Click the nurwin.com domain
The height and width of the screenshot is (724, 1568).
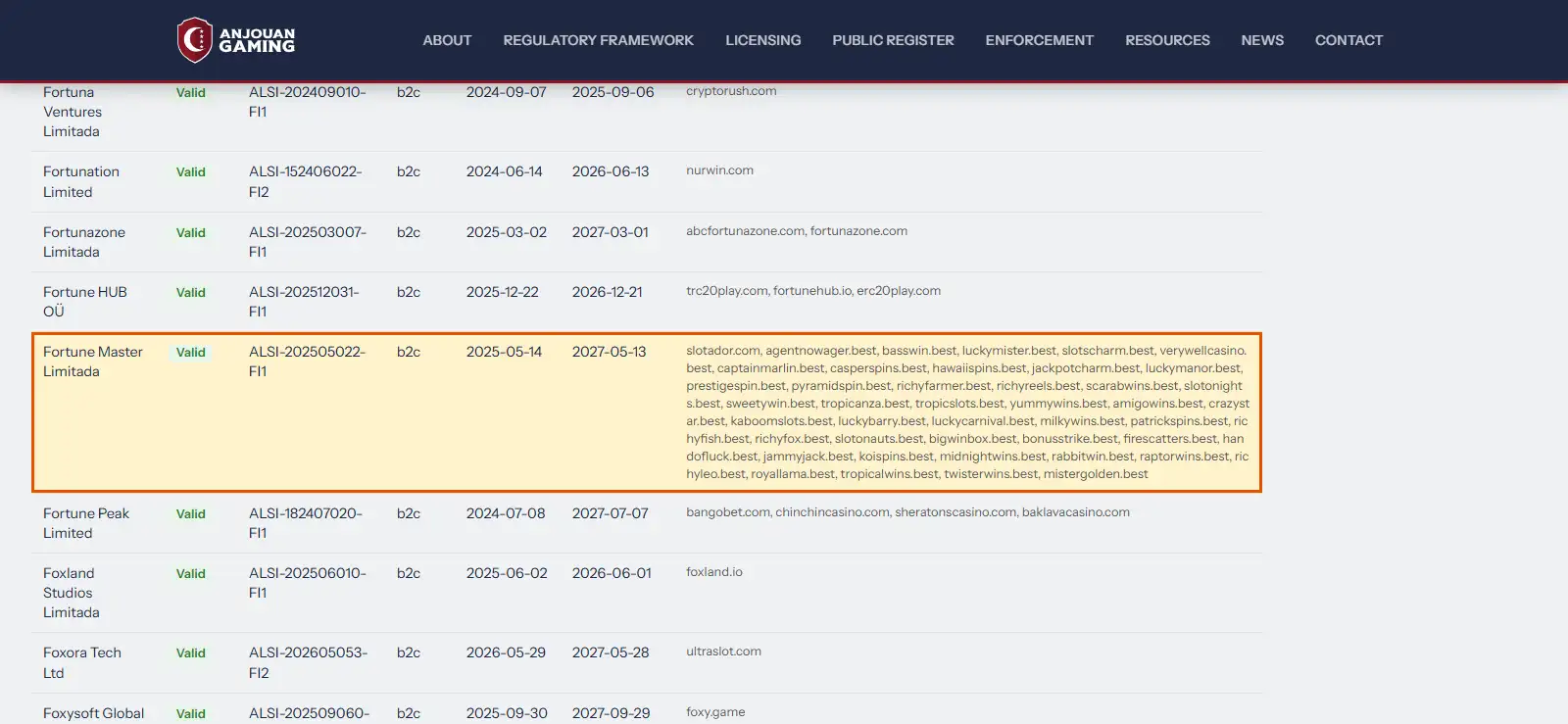[x=719, y=170]
